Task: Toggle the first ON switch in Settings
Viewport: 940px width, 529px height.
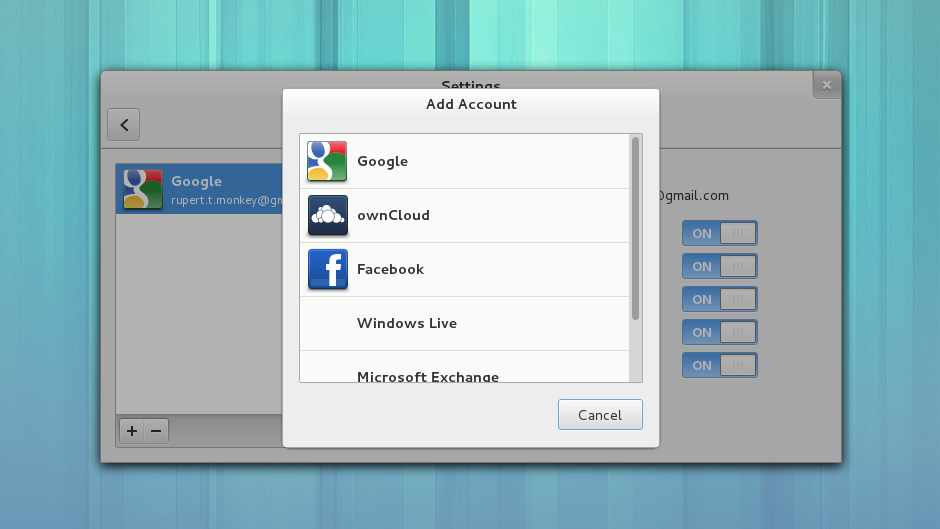Action: click(x=719, y=233)
